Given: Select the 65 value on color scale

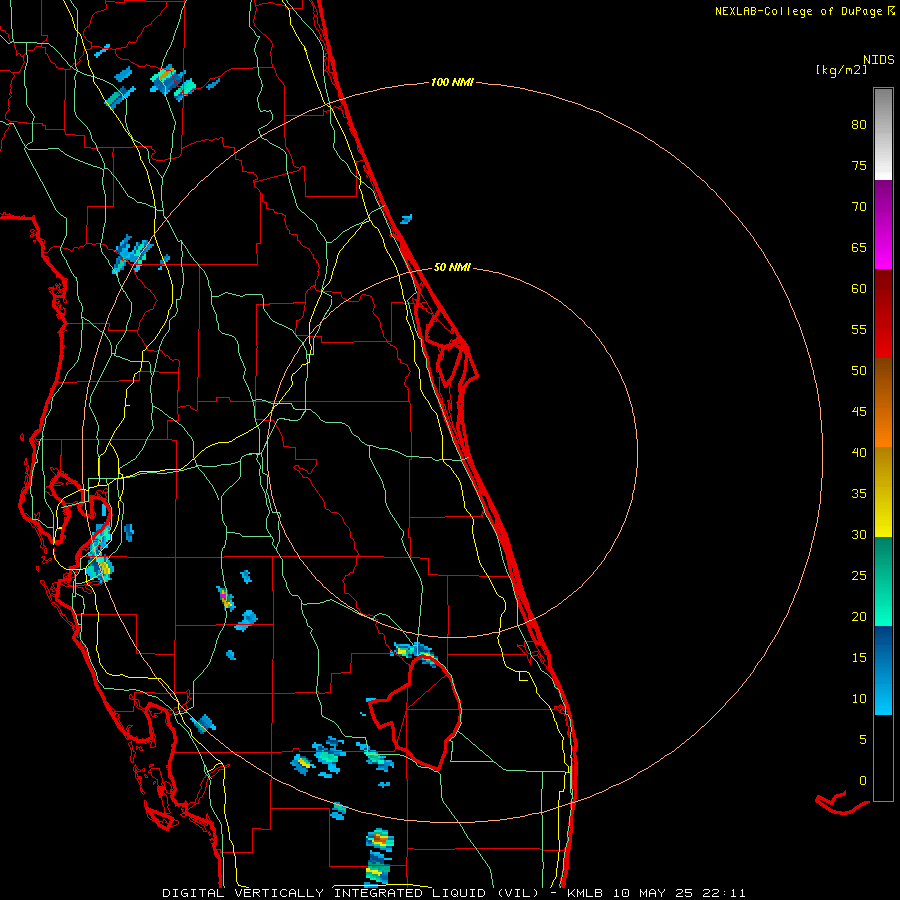Looking at the screenshot, I should [x=859, y=248].
